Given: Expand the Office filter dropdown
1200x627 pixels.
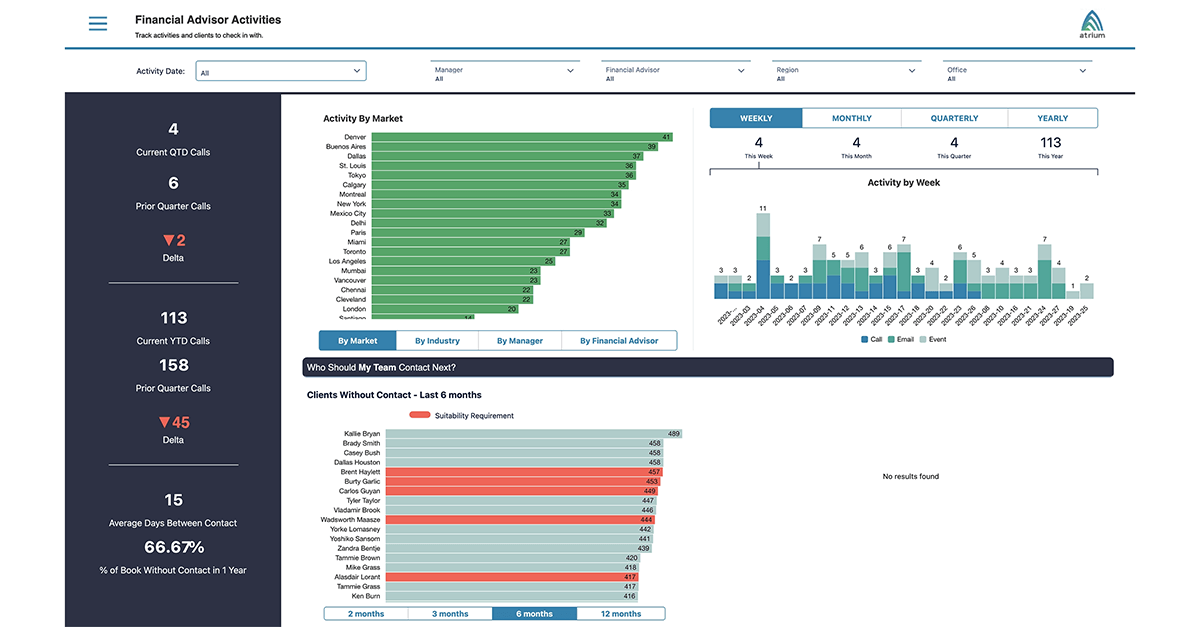Looking at the screenshot, I should point(1082,71).
